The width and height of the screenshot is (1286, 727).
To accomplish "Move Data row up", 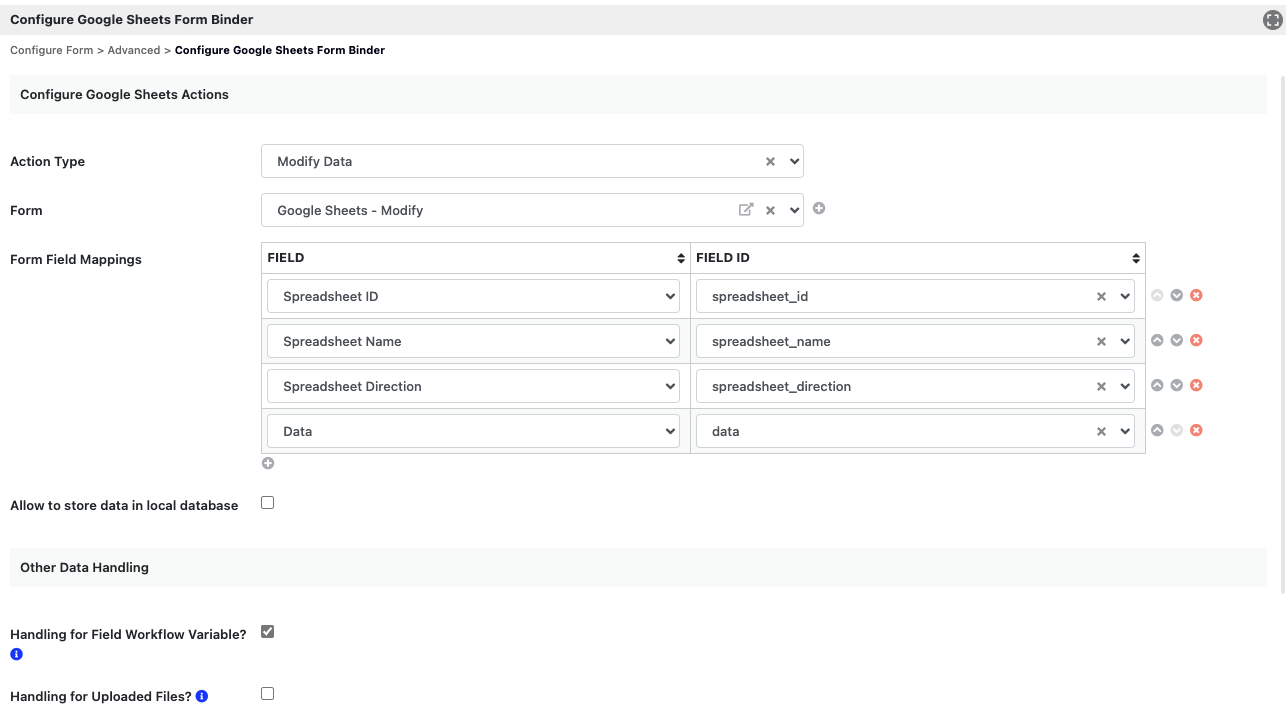I will click(x=1157, y=430).
